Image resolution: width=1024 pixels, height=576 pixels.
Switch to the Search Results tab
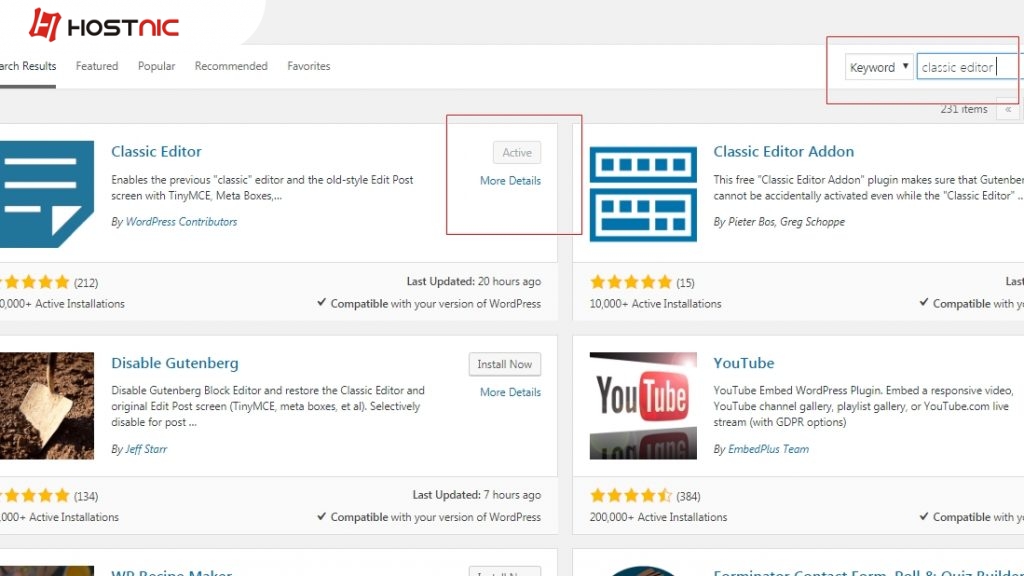pos(28,66)
